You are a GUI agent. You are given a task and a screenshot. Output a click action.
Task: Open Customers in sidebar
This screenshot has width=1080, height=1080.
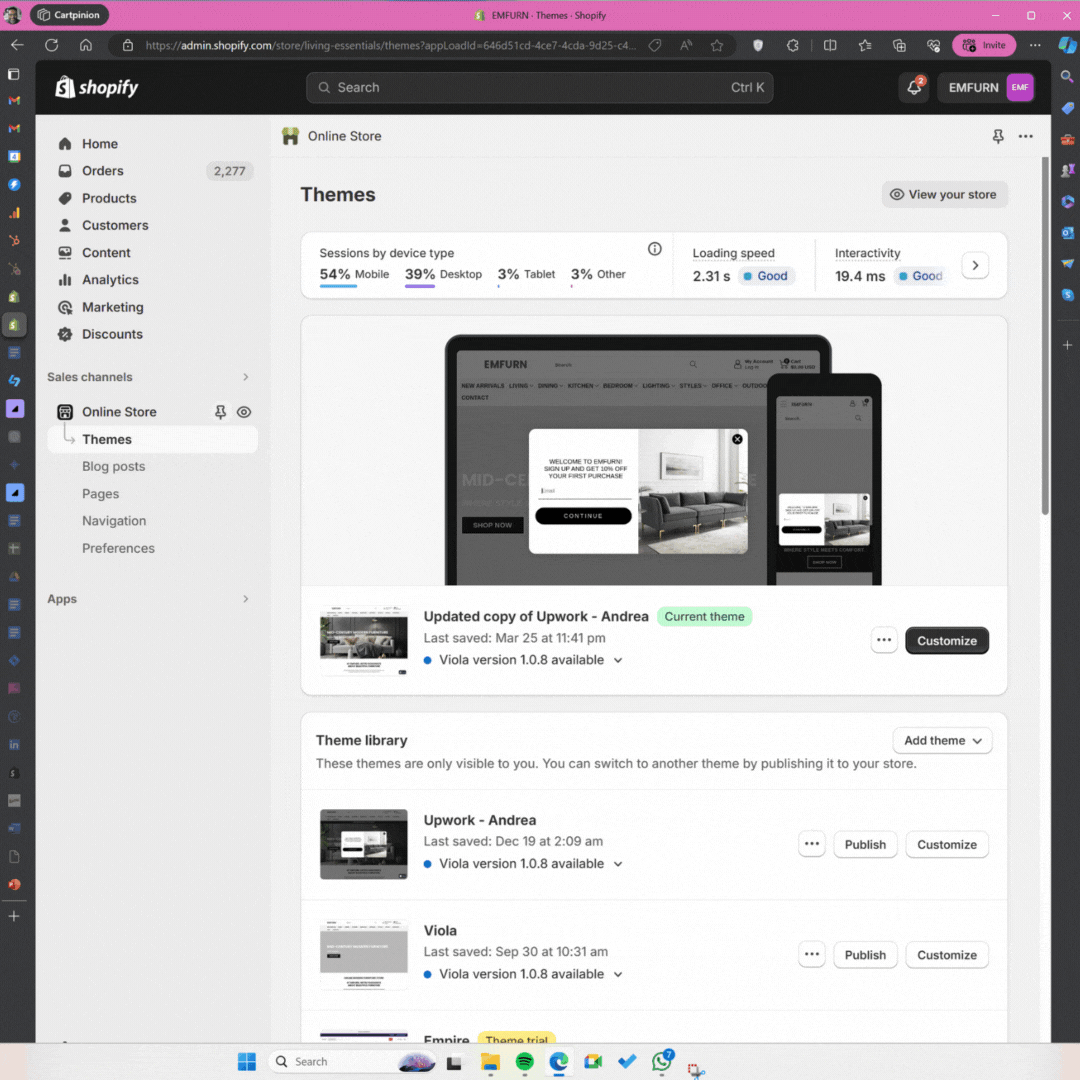pos(115,225)
